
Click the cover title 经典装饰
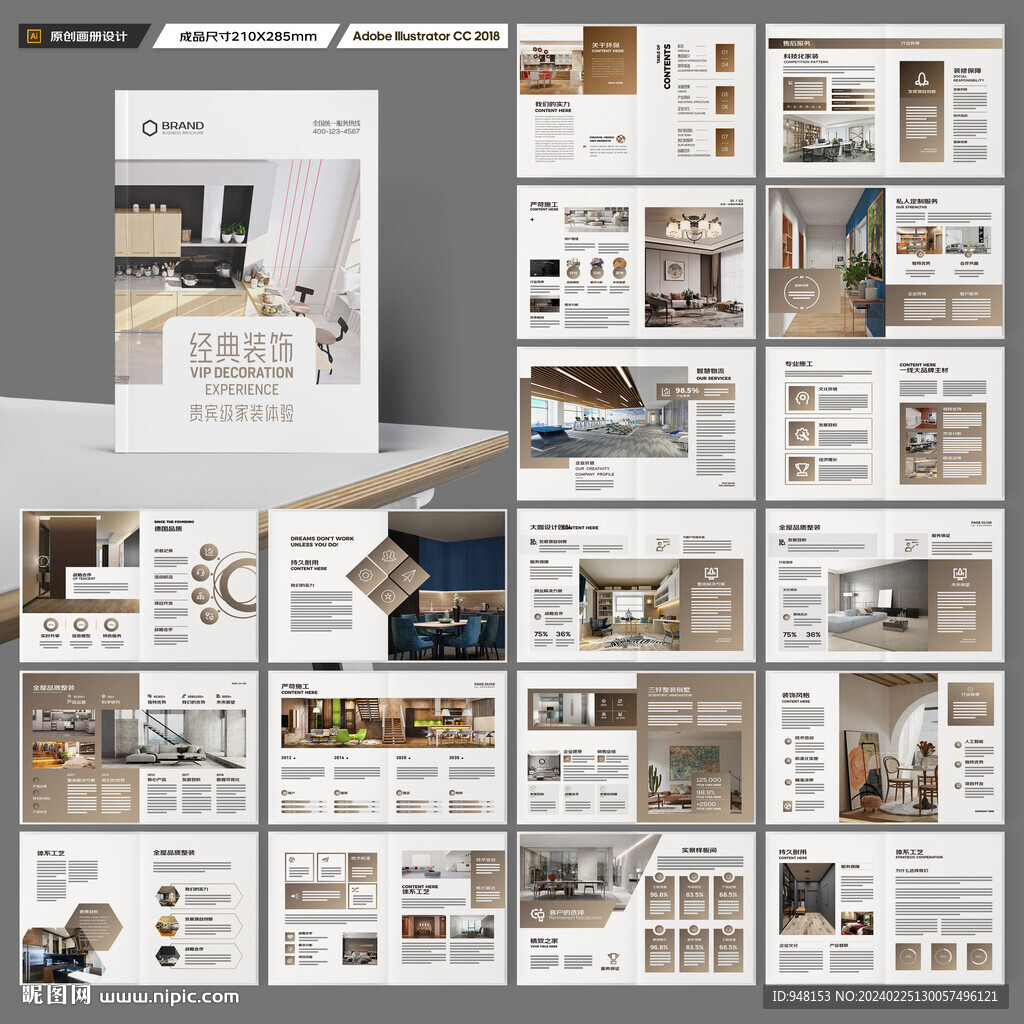tap(242, 347)
